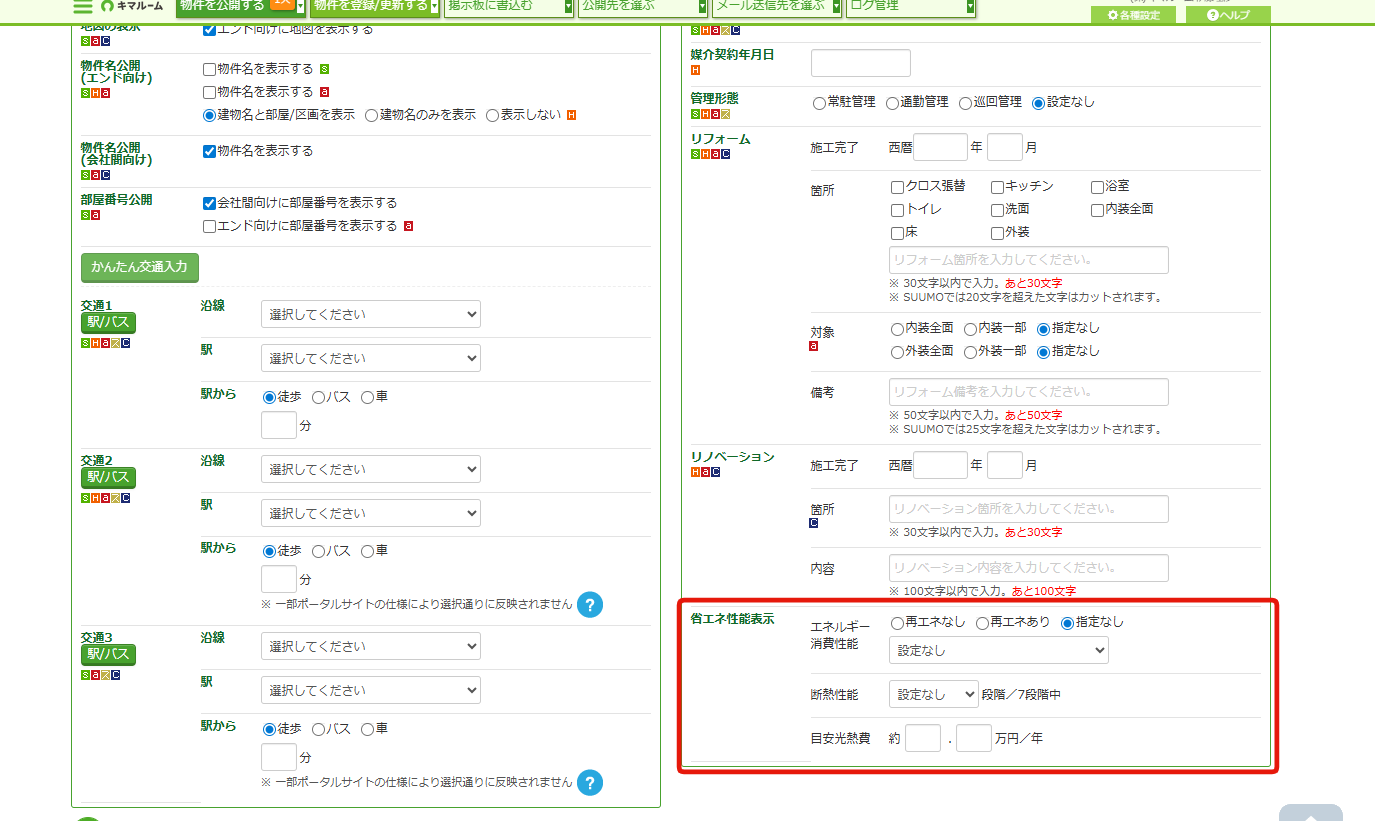Select バス radio under 交通1
Screen dimensions: 1375x821
pos(318,397)
